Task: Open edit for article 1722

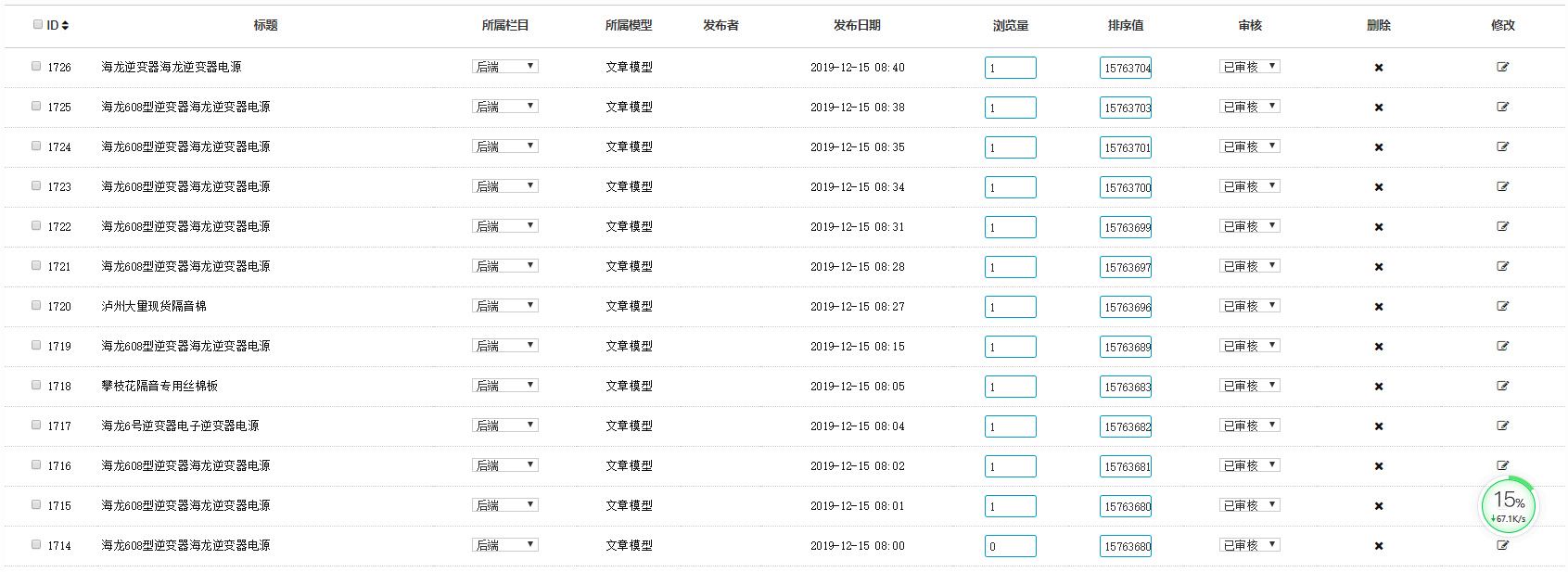Action: click(x=1502, y=226)
